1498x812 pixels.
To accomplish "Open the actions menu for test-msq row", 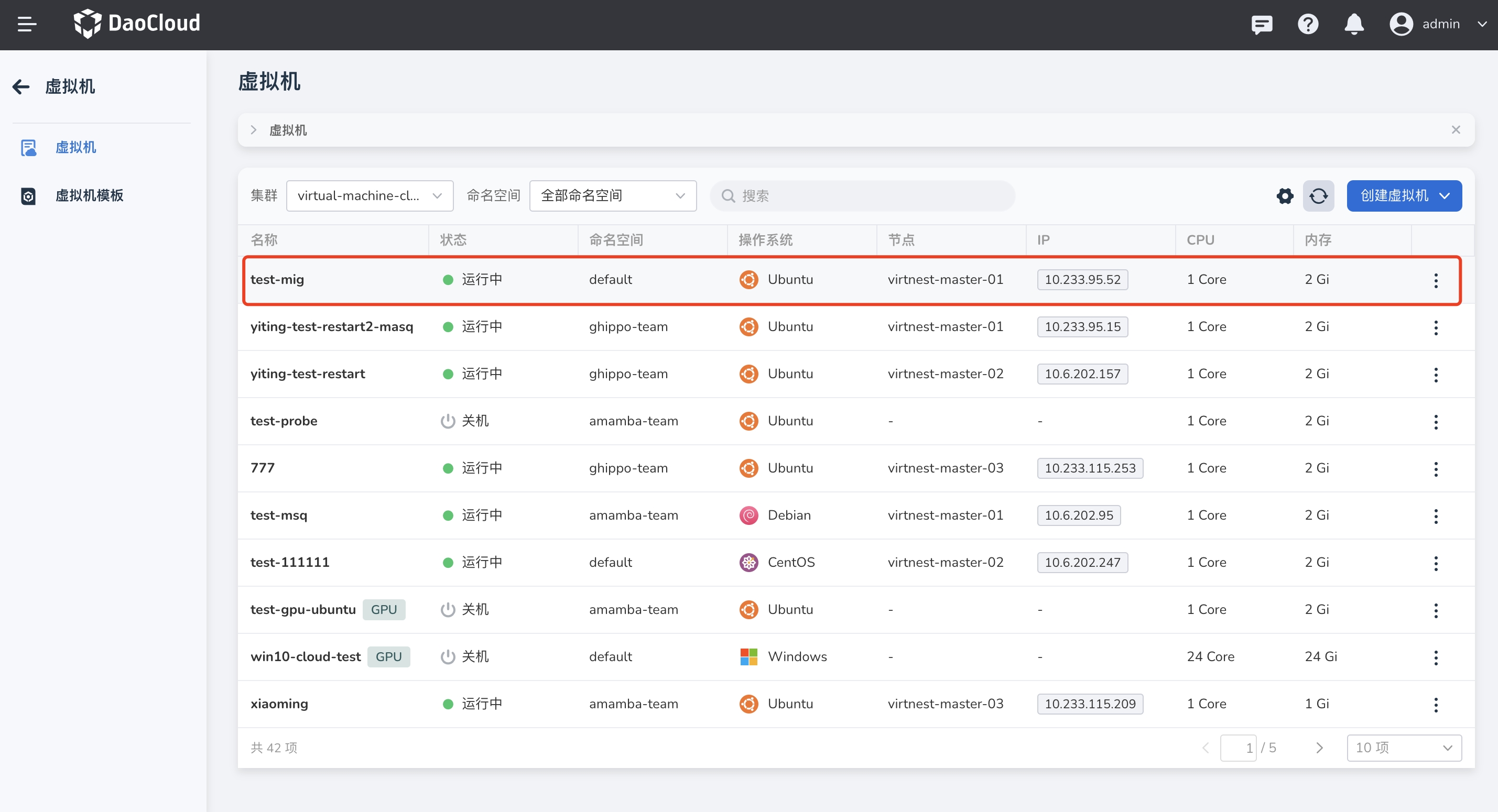I will 1435,515.
